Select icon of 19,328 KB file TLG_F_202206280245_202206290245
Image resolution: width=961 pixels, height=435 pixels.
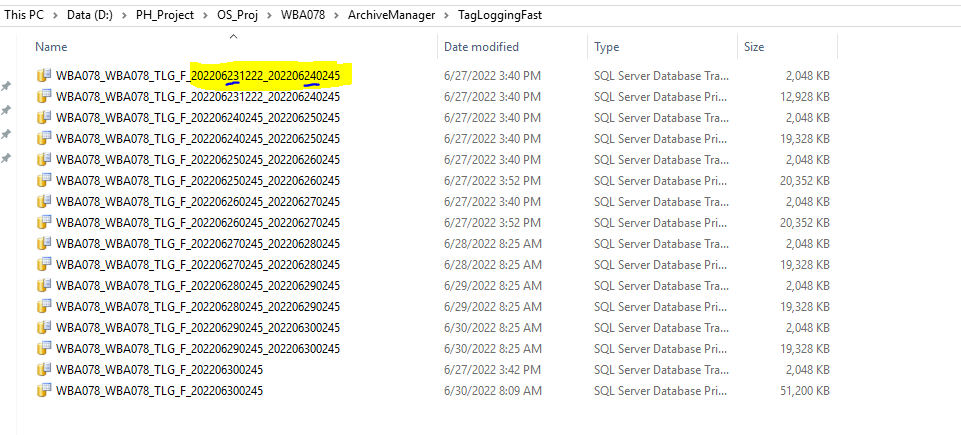tap(44, 306)
